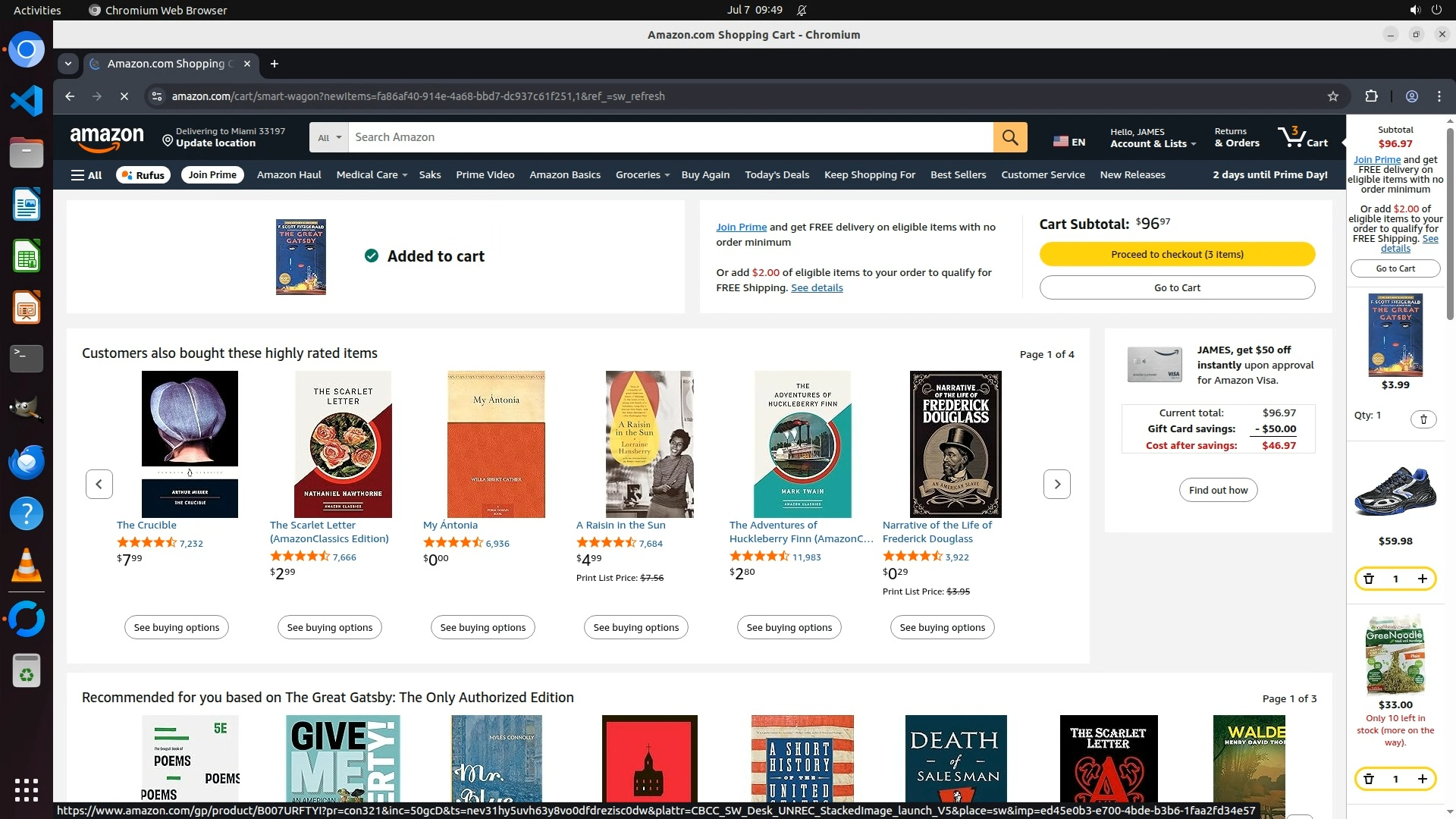
Task: Open the Chromium extensions puzzle icon
Action: (1371, 96)
